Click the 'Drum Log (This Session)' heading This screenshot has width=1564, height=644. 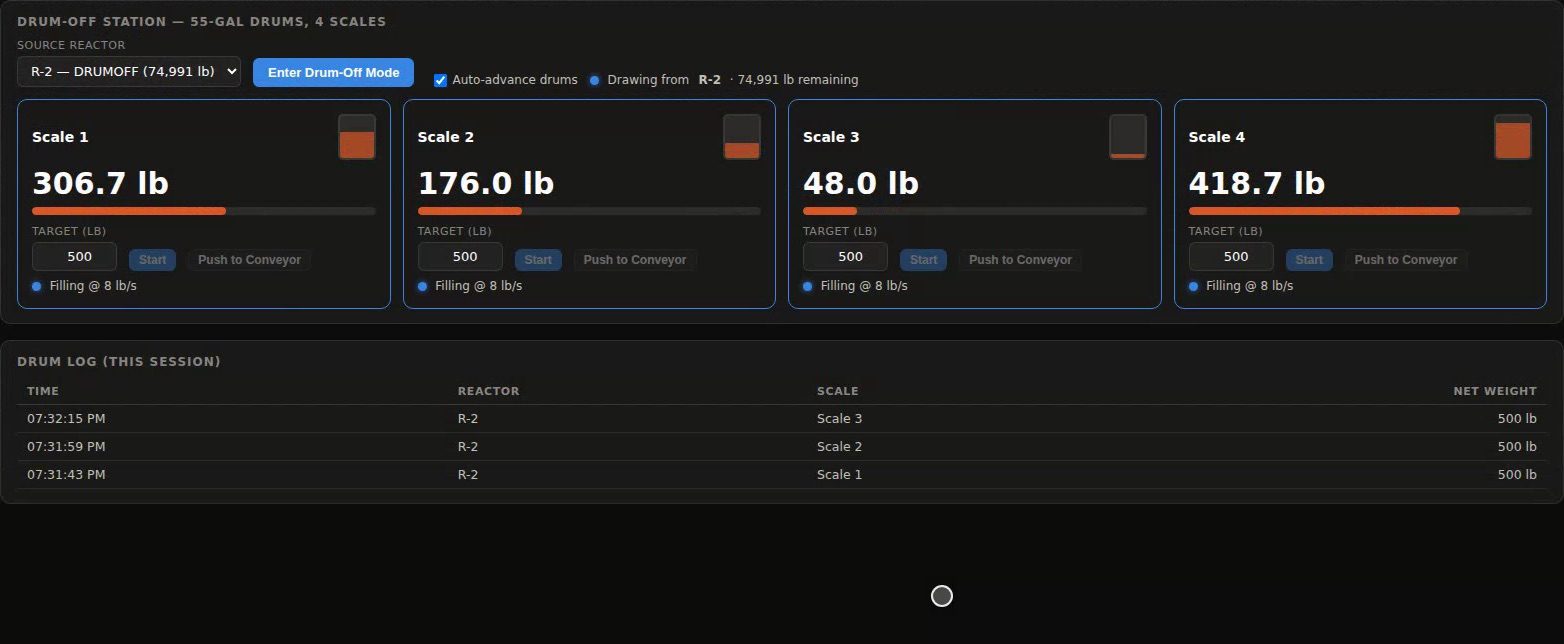(119, 361)
